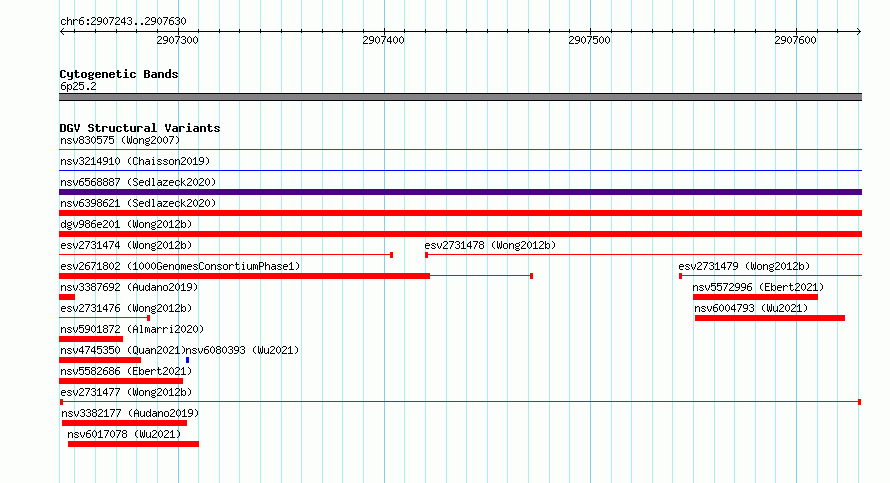The image size is (890, 483).
Task: Select the nsv3382177 (Audano2019) label
Action: pyautogui.click(x=130, y=413)
